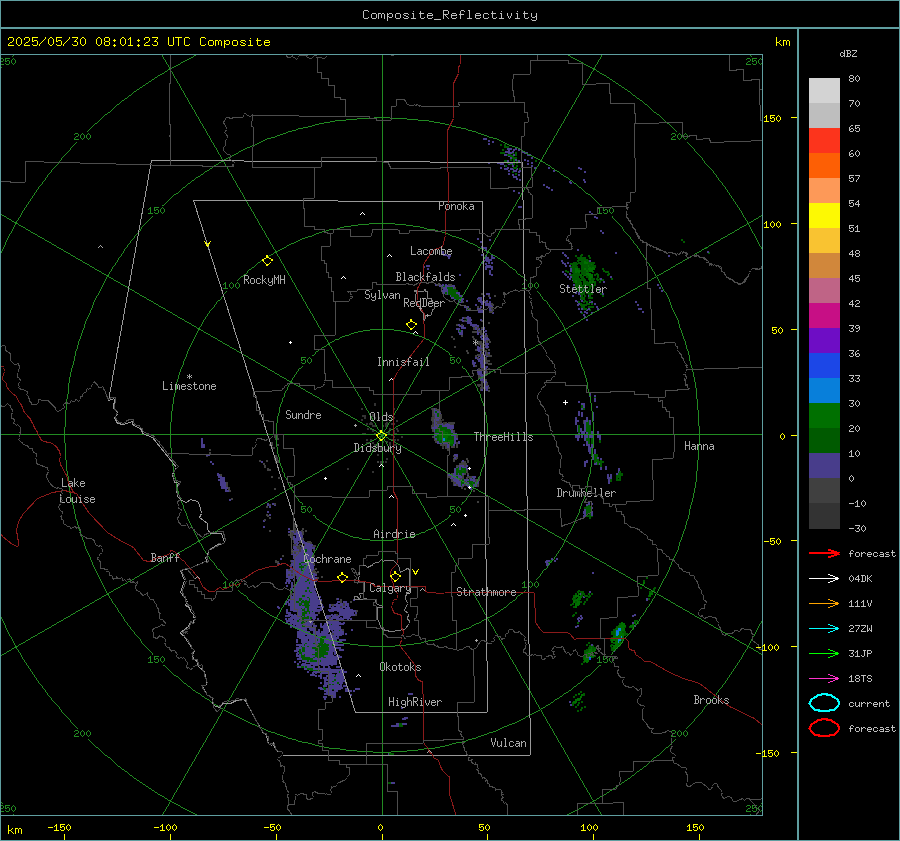
Task: Click the Banff town label
Action: [165, 557]
